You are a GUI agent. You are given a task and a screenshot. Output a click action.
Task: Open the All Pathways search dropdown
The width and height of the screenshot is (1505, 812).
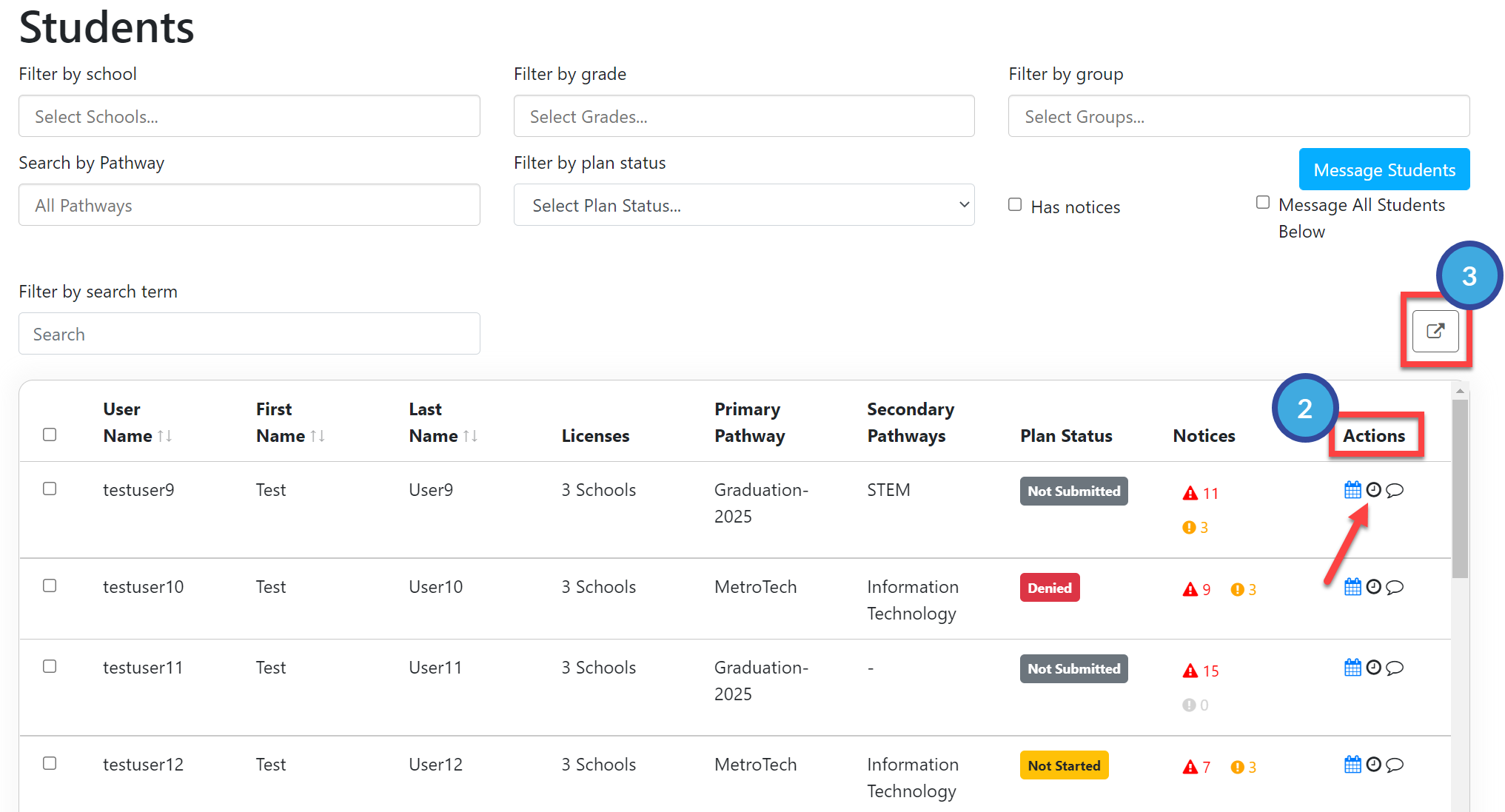(249, 205)
